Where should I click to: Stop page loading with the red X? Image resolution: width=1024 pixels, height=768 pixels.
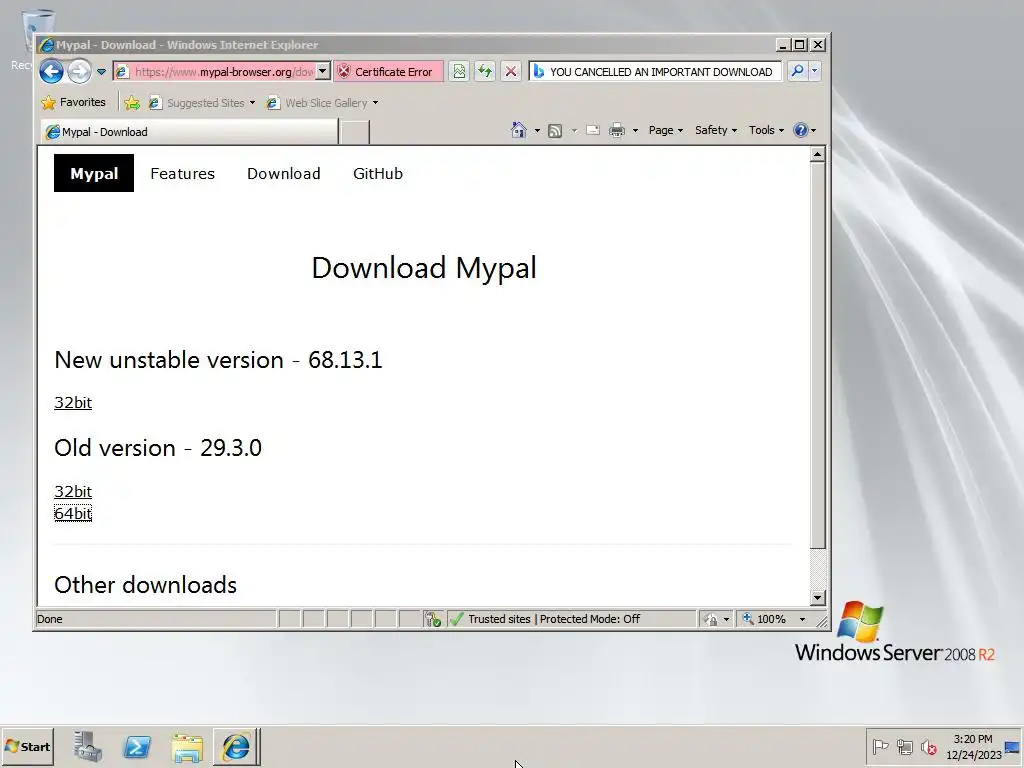pyautogui.click(x=511, y=72)
